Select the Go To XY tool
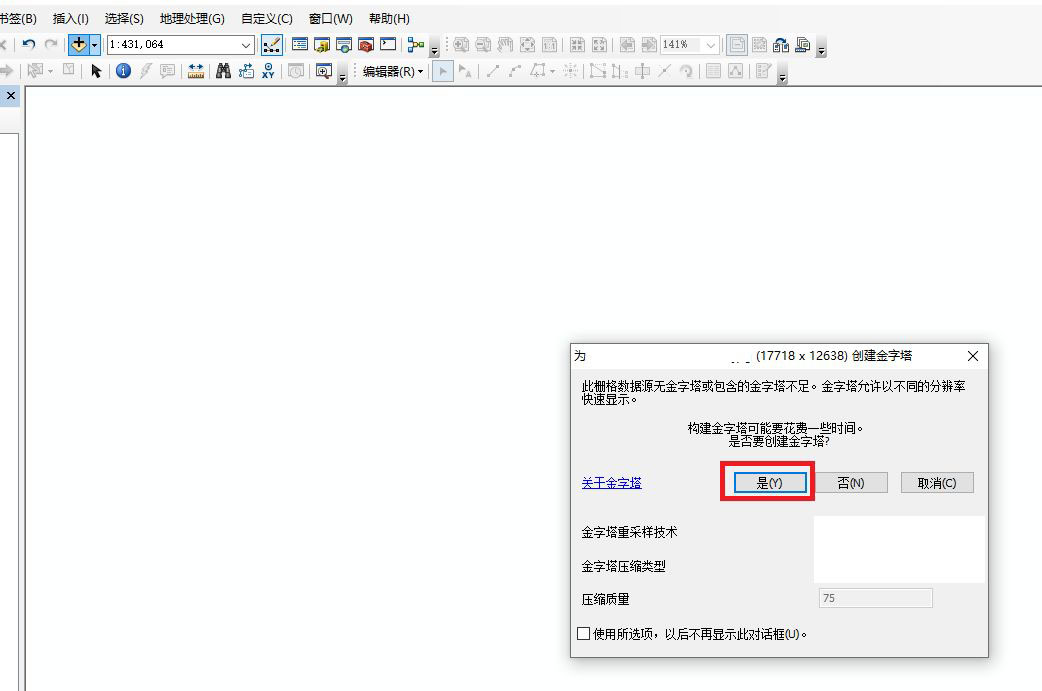 click(268, 70)
